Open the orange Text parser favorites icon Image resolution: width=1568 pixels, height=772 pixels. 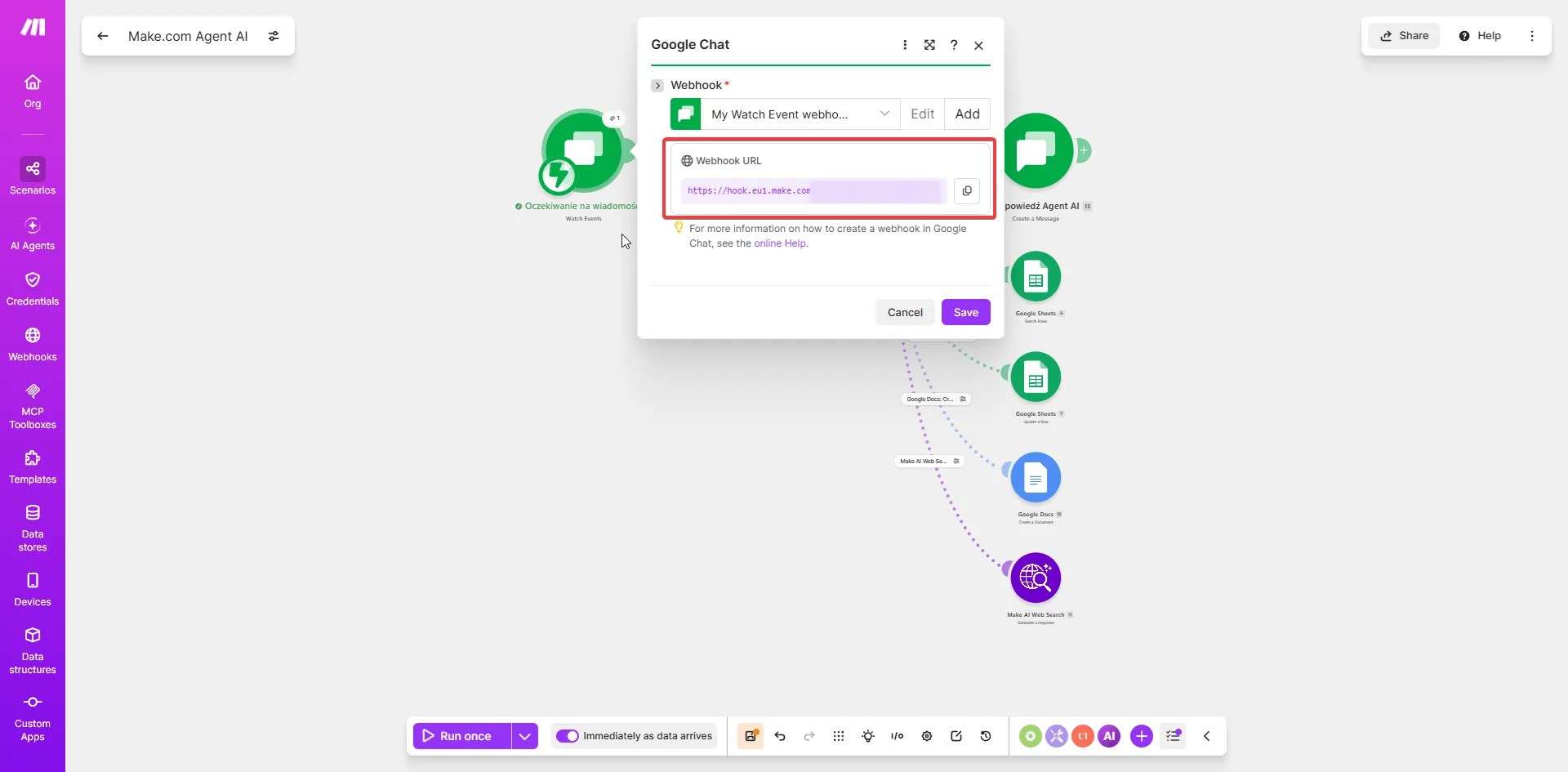[x=1083, y=736]
